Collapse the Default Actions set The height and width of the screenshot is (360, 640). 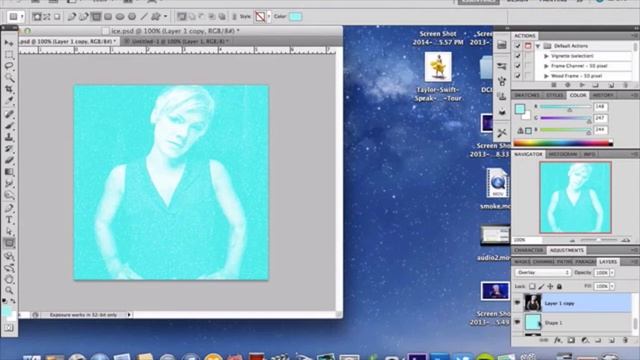(x=538, y=46)
